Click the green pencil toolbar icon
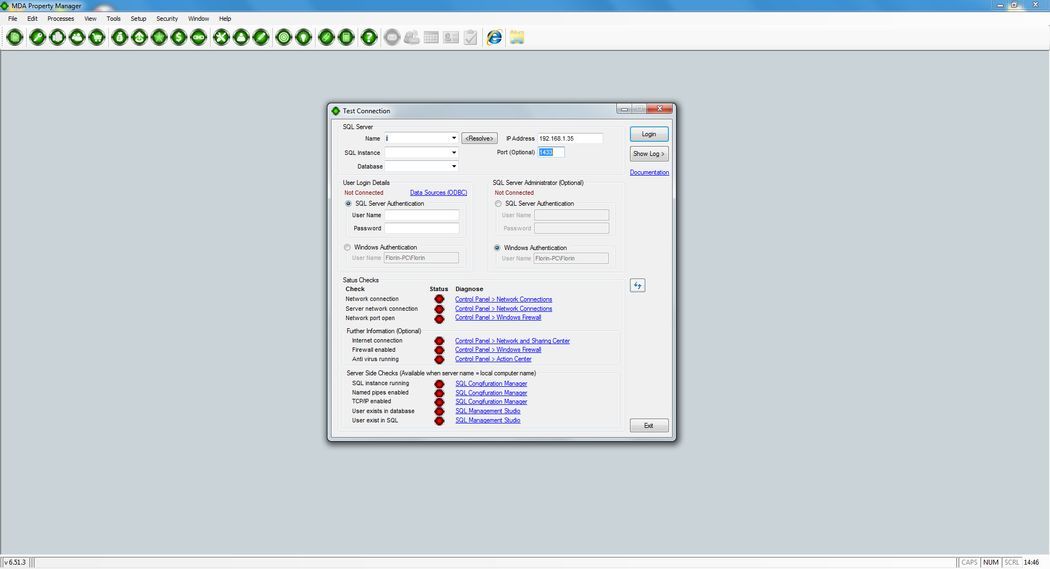 pos(260,37)
